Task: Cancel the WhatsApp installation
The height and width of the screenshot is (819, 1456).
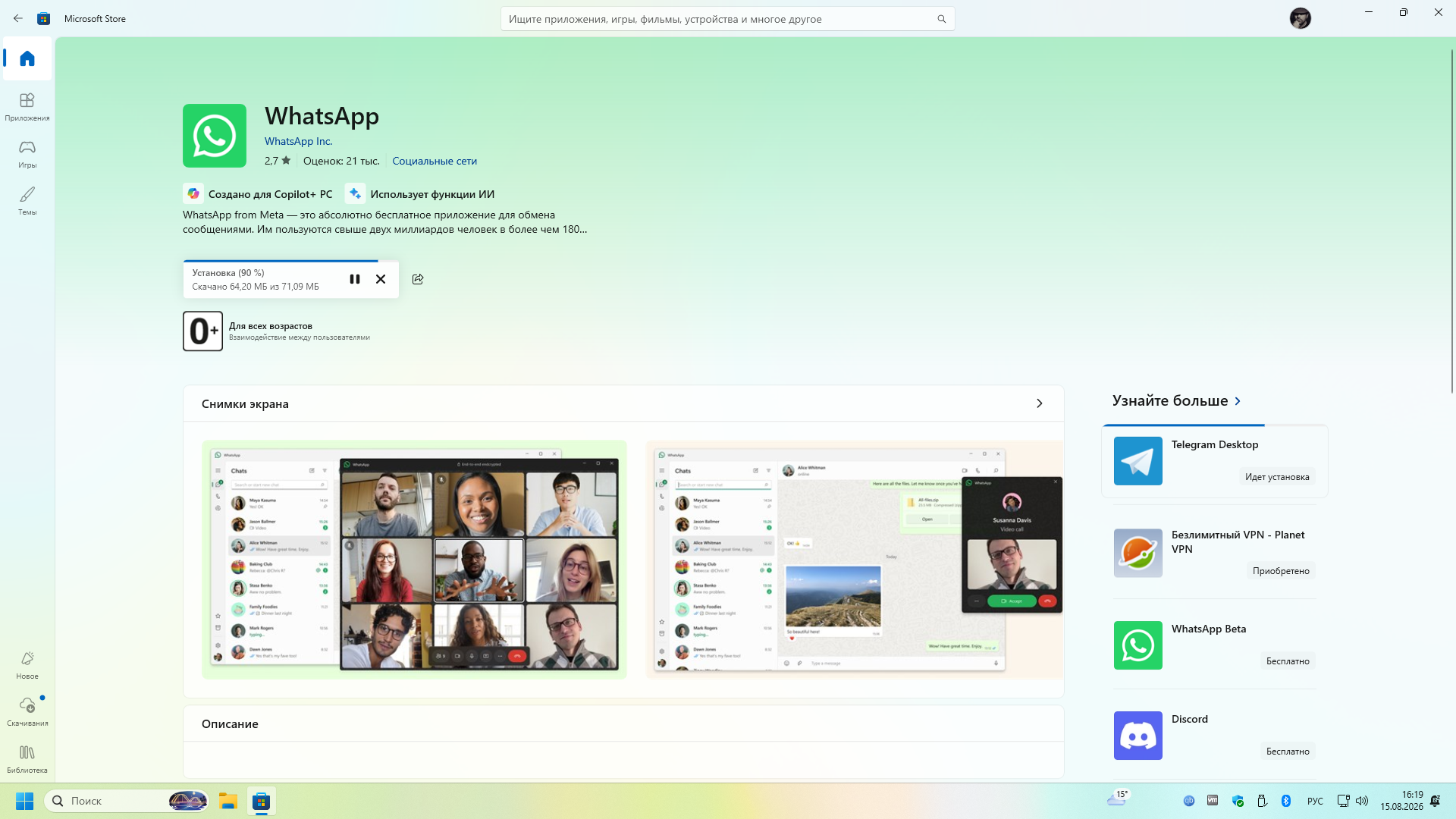Action: 381,279
